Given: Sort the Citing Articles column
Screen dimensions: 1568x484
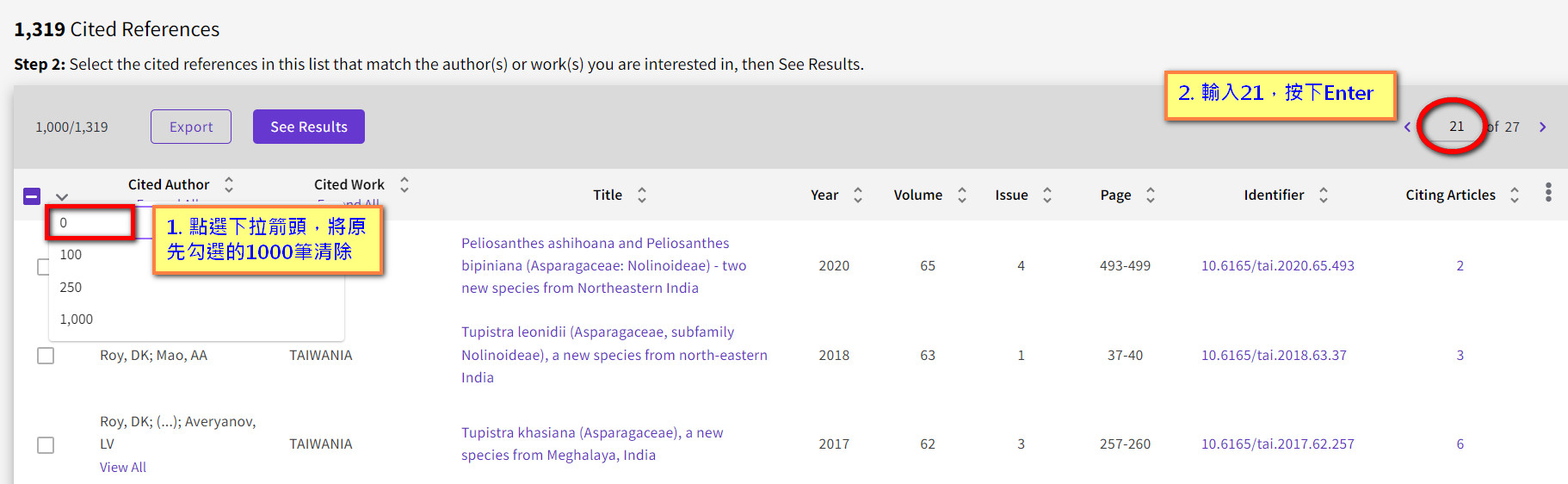Looking at the screenshot, I should (x=1515, y=195).
